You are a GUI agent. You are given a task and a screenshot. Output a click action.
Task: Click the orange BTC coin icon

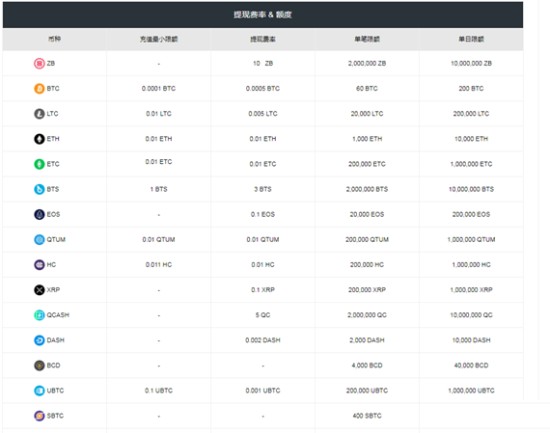[39, 88]
